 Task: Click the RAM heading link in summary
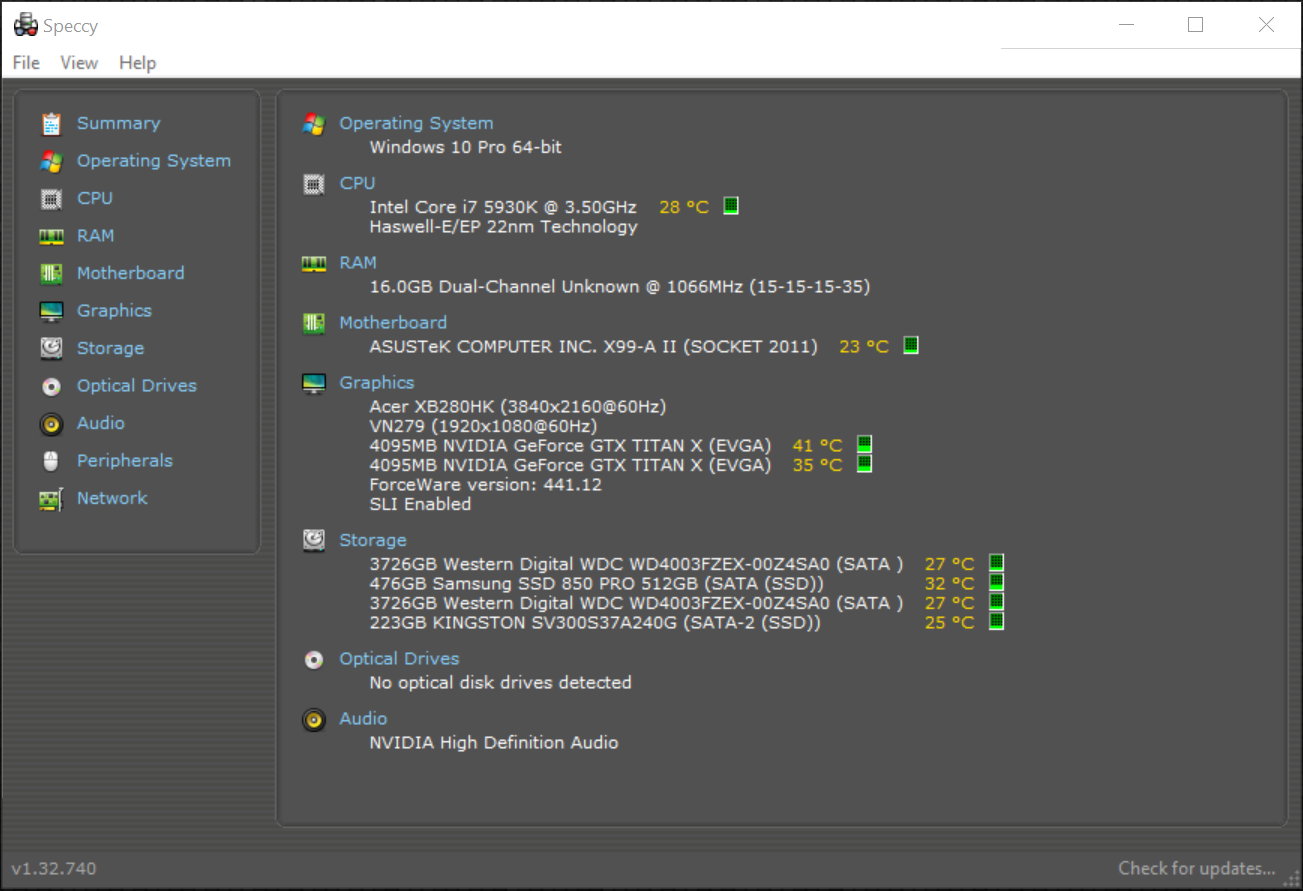(x=358, y=263)
